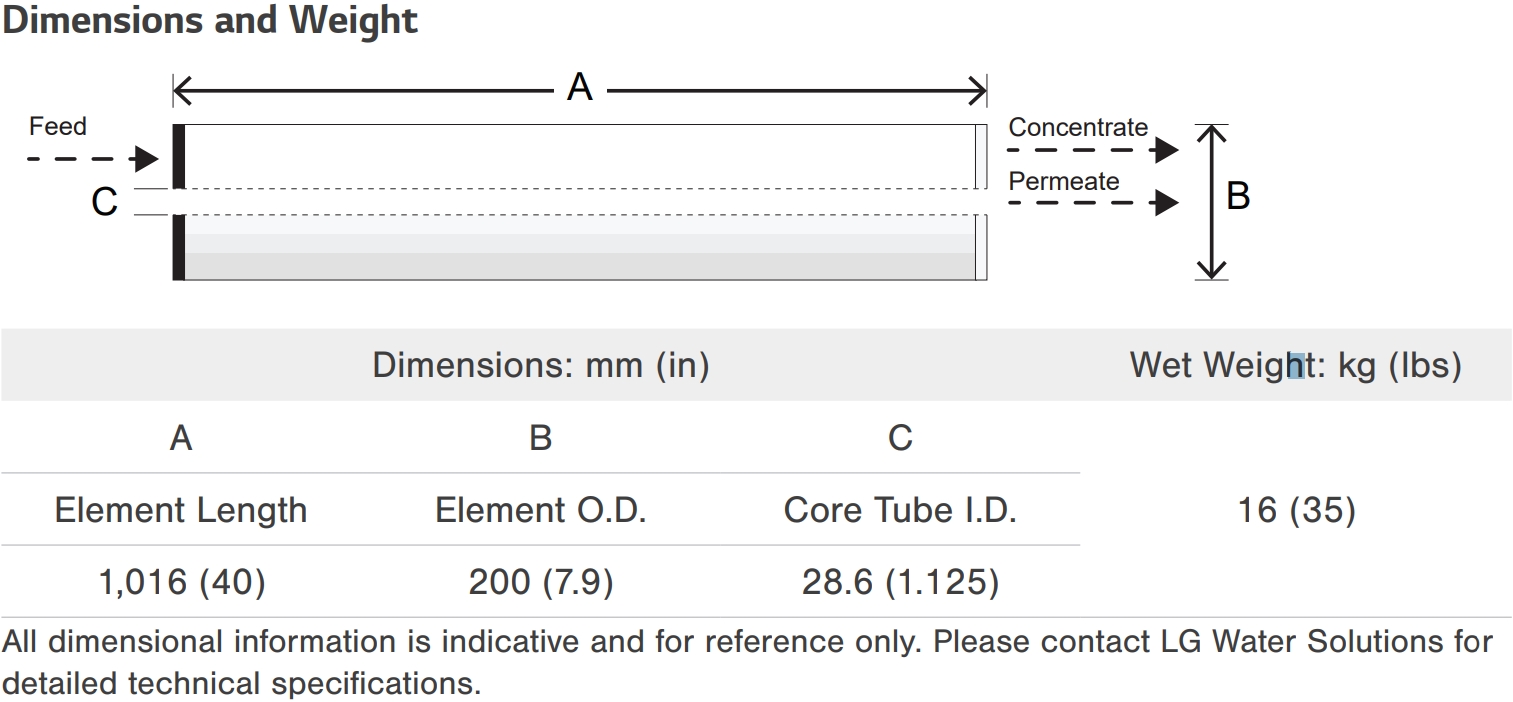This screenshot has width=1513, height=702.
Task: Click the LG Water Solutions disclaimer text
Action: click(748, 662)
